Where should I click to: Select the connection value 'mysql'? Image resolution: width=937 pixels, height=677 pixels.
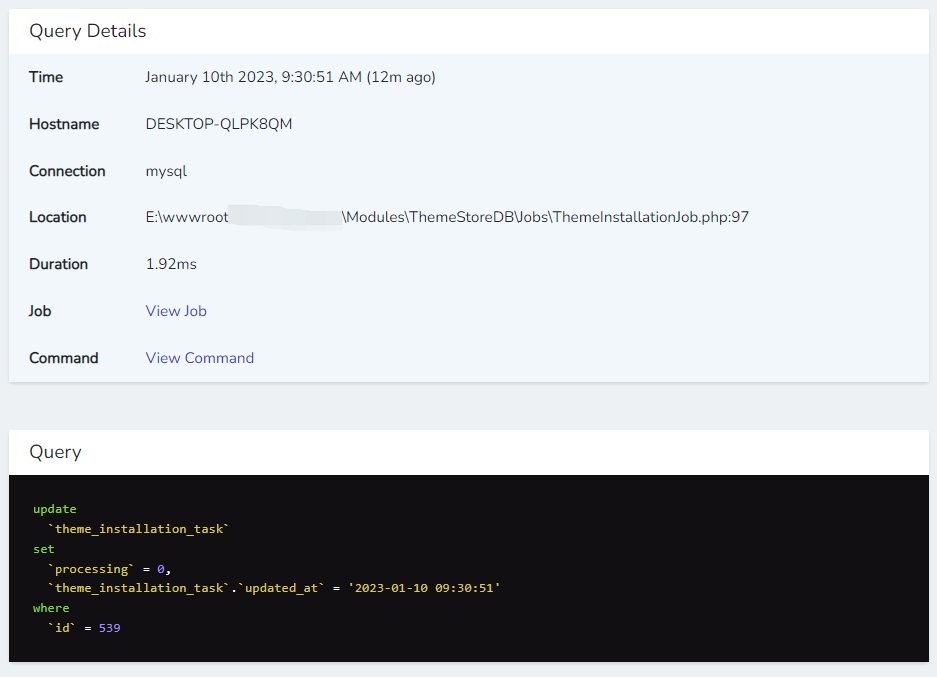[166, 171]
